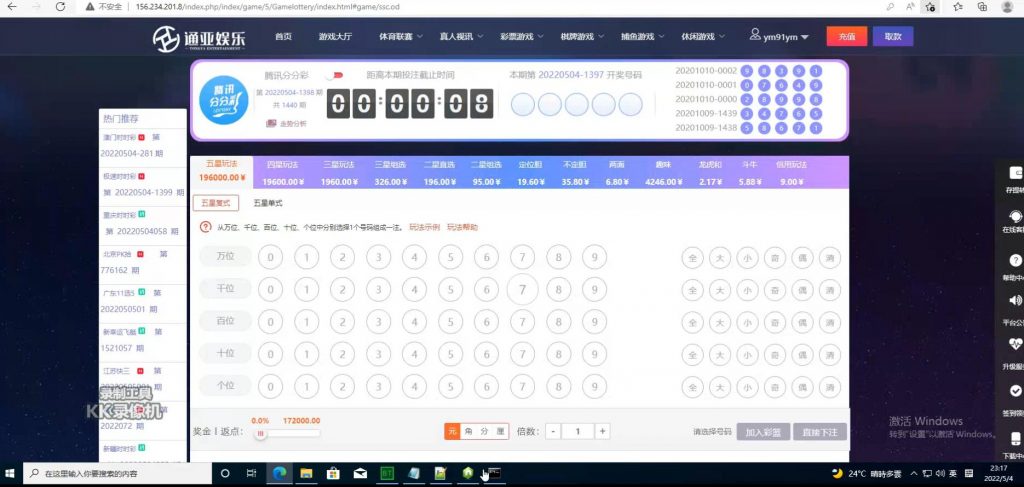Image resolution: width=1024 pixels, height=487 pixels.
Task: Switch to the 龙虎和 tab
Action: [710, 172]
